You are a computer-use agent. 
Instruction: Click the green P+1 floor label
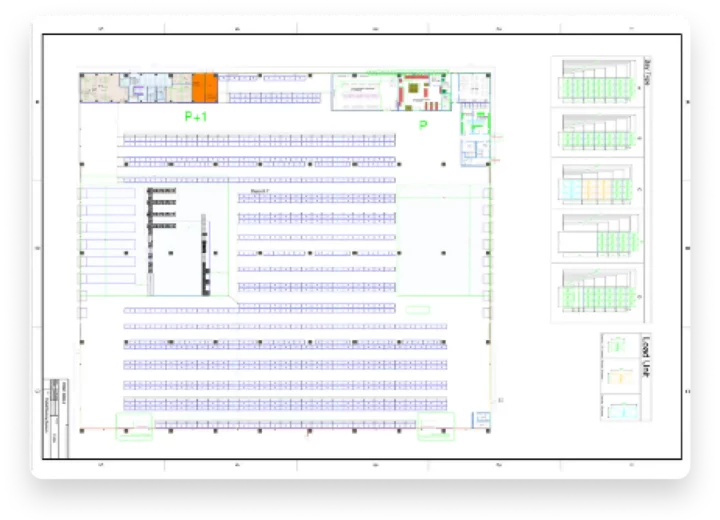coord(196,117)
